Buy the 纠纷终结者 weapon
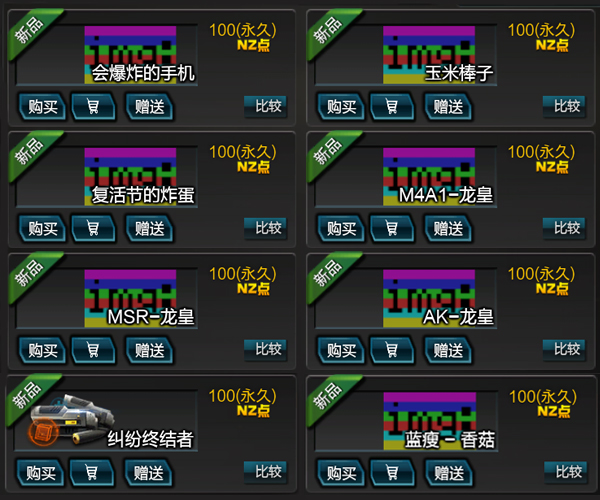The width and height of the screenshot is (600, 500). tap(41, 472)
